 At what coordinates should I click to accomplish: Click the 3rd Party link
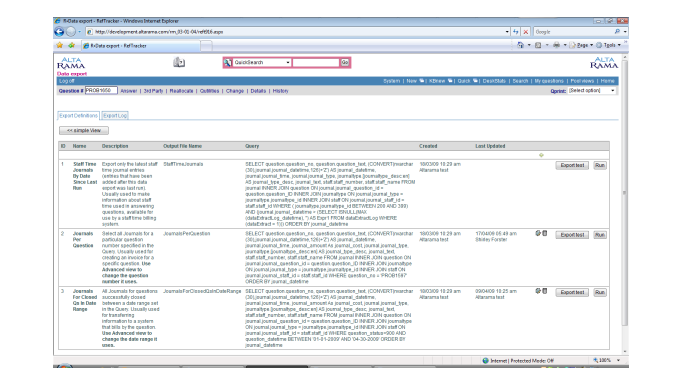pos(153,91)
